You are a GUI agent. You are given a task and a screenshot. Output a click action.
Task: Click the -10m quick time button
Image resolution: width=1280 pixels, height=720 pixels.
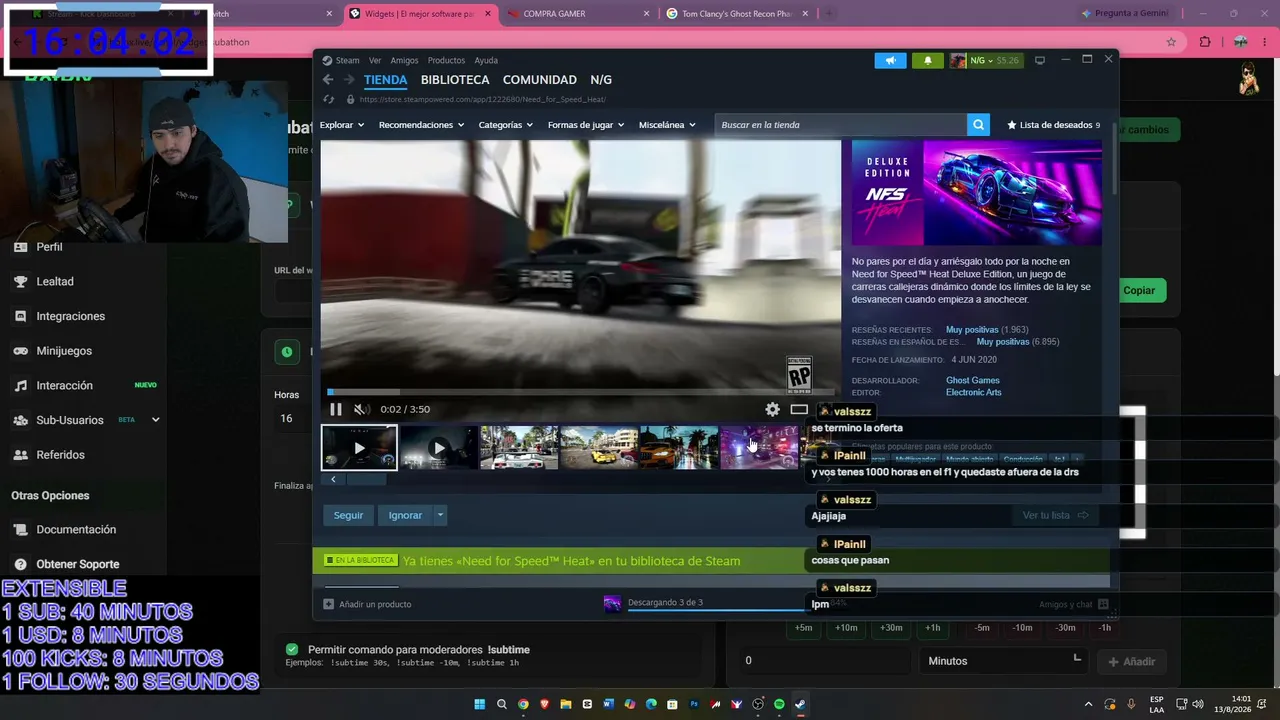point(1022,628)
